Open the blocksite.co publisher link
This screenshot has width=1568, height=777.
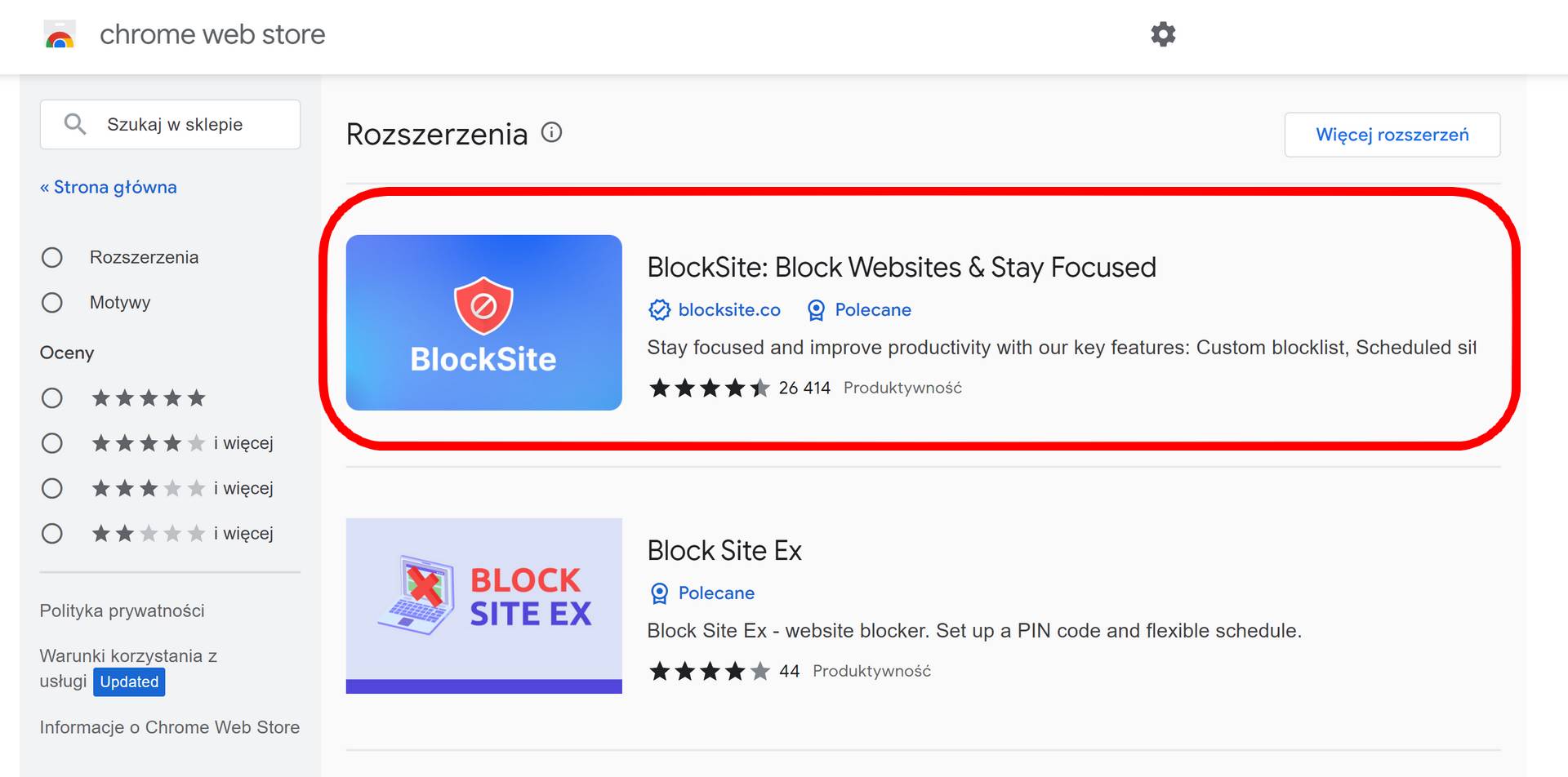[x=729, y=310]
